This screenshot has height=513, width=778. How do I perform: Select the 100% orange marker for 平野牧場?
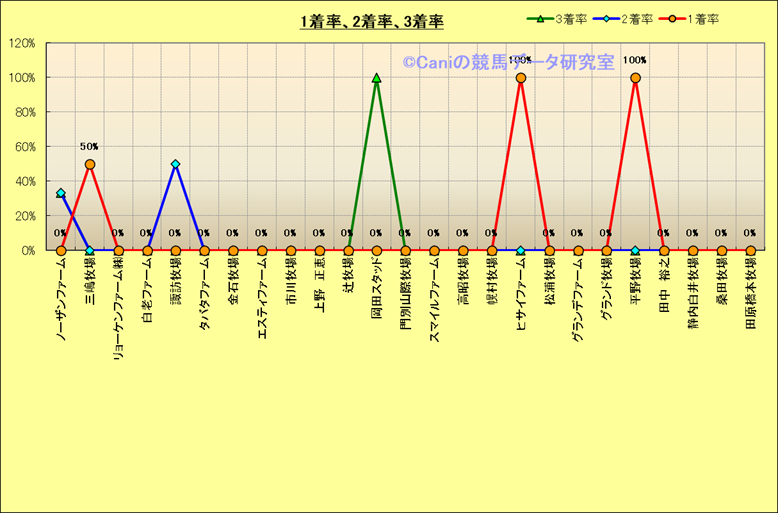[x=635, y=78]
